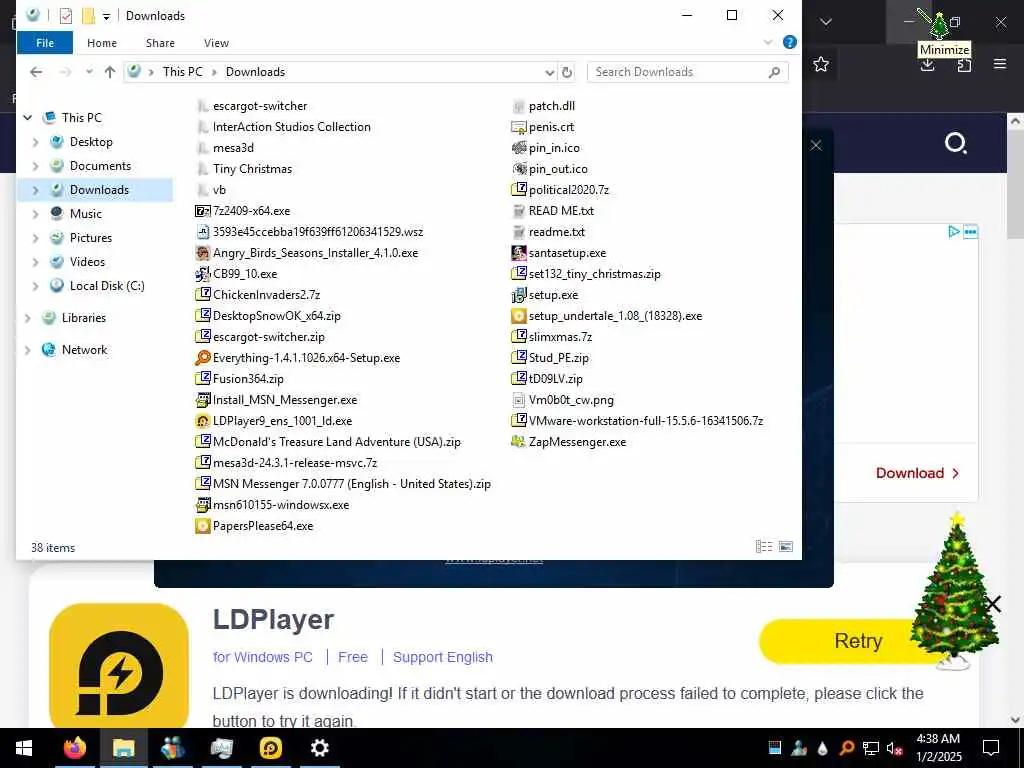The height and width of the screenshot is (768, 1024).
Task: Select Vm0b0t_cw.png image file icon
Action: (x=519, y=400)
